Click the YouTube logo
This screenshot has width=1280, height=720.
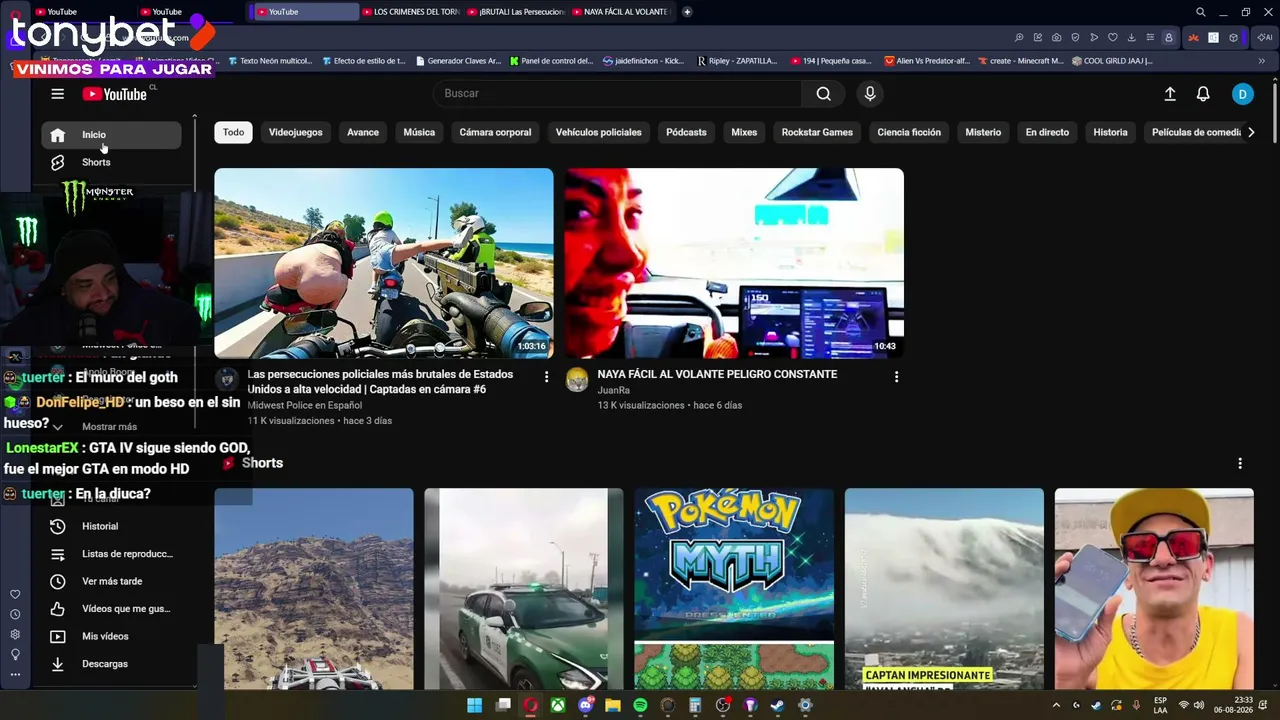[115, 94]
